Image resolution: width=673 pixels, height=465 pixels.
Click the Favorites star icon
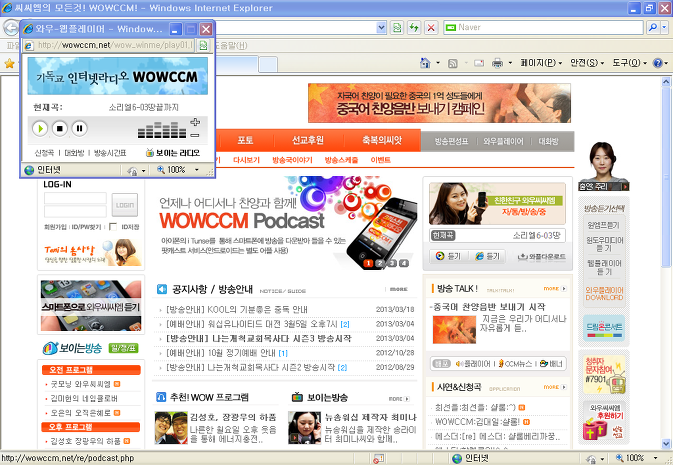(9, 64)
